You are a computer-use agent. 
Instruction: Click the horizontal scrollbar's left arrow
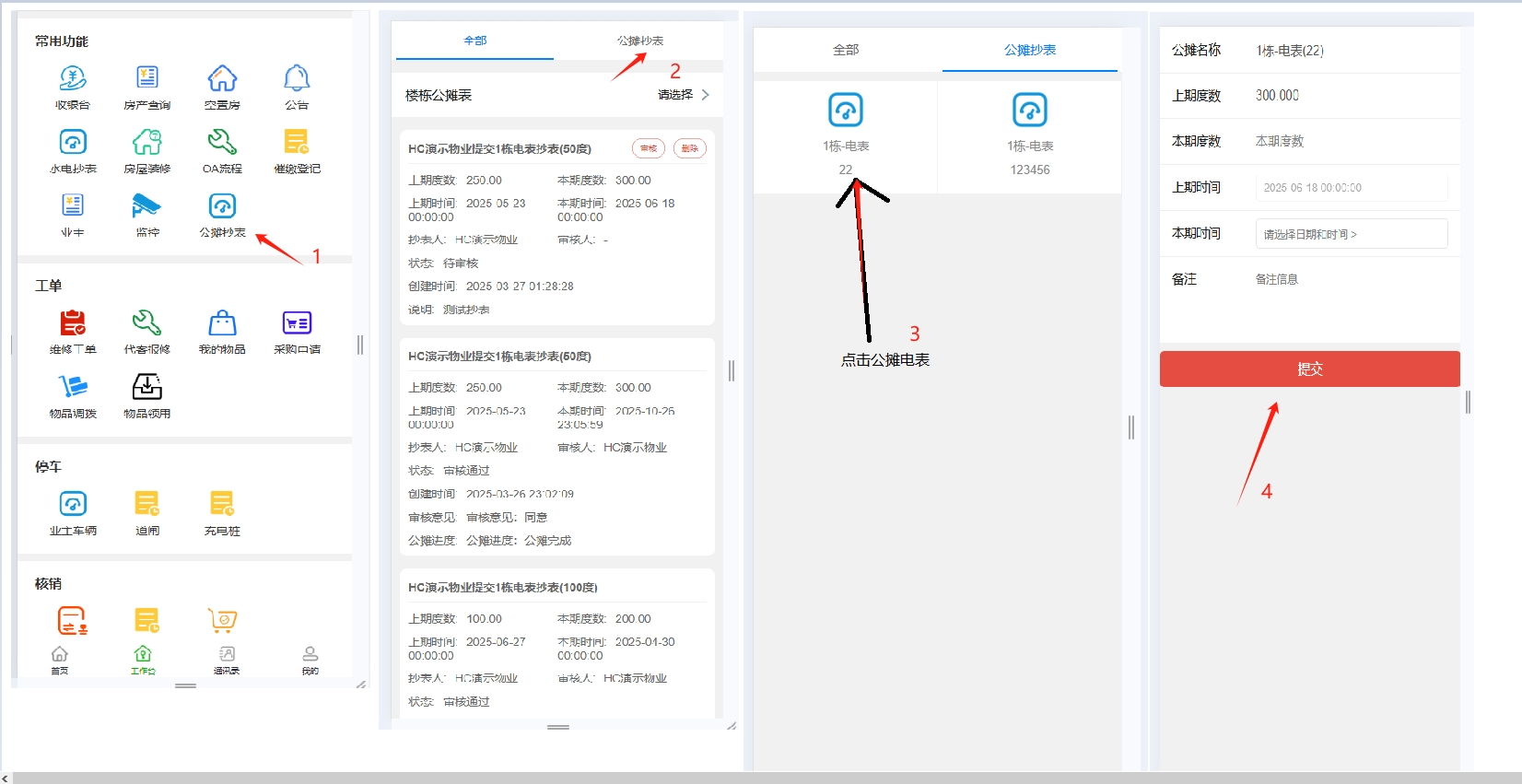point(6,778)
